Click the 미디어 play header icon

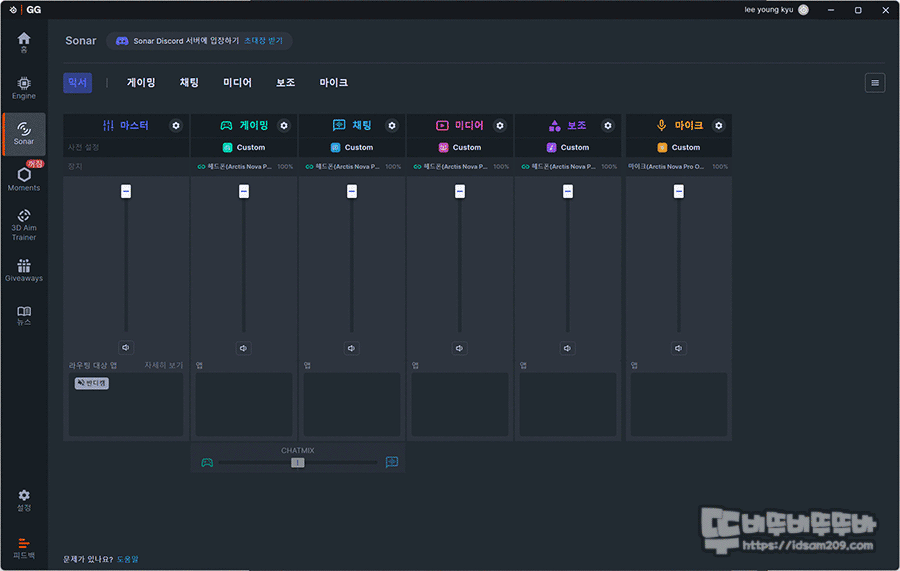click(442, 125)
